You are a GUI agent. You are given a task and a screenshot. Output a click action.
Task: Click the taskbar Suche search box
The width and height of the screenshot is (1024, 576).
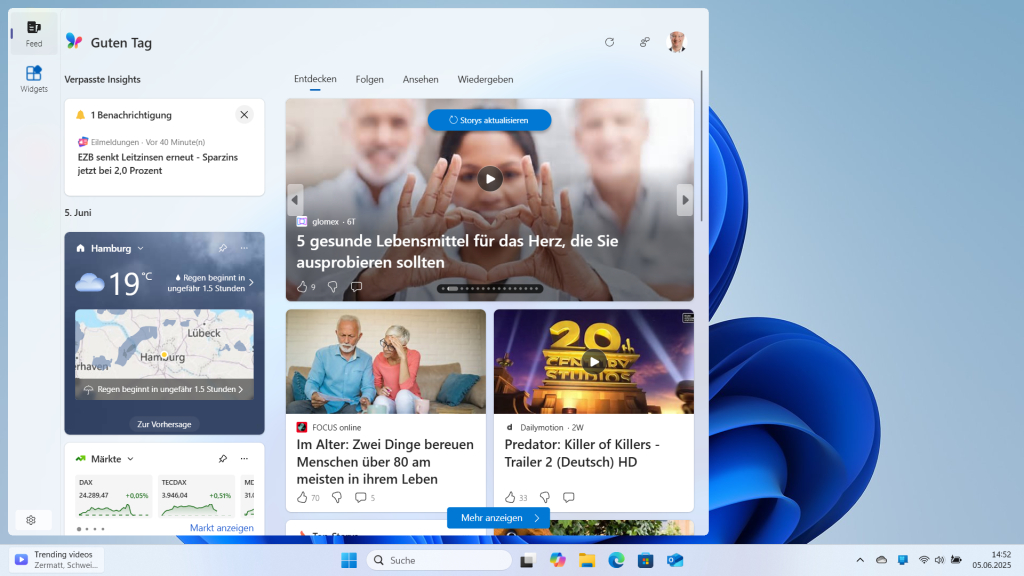point(439,560)
